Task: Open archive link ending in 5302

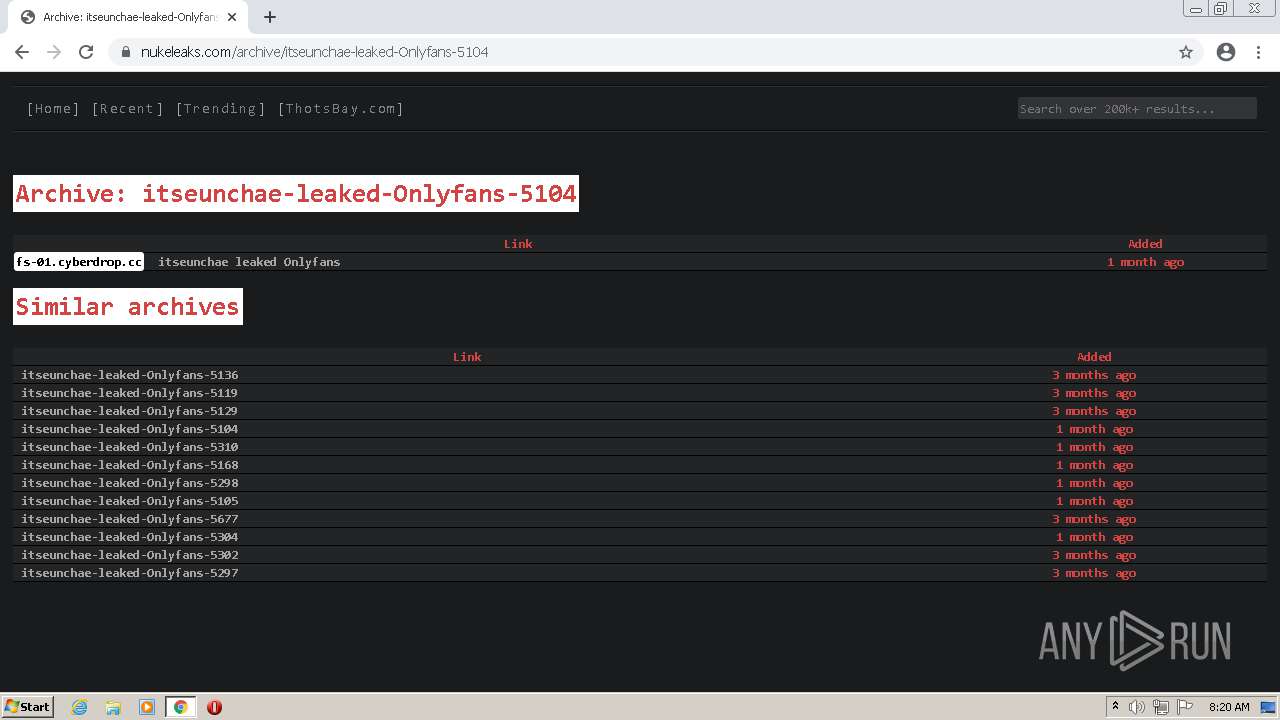Action: point(130,555)
